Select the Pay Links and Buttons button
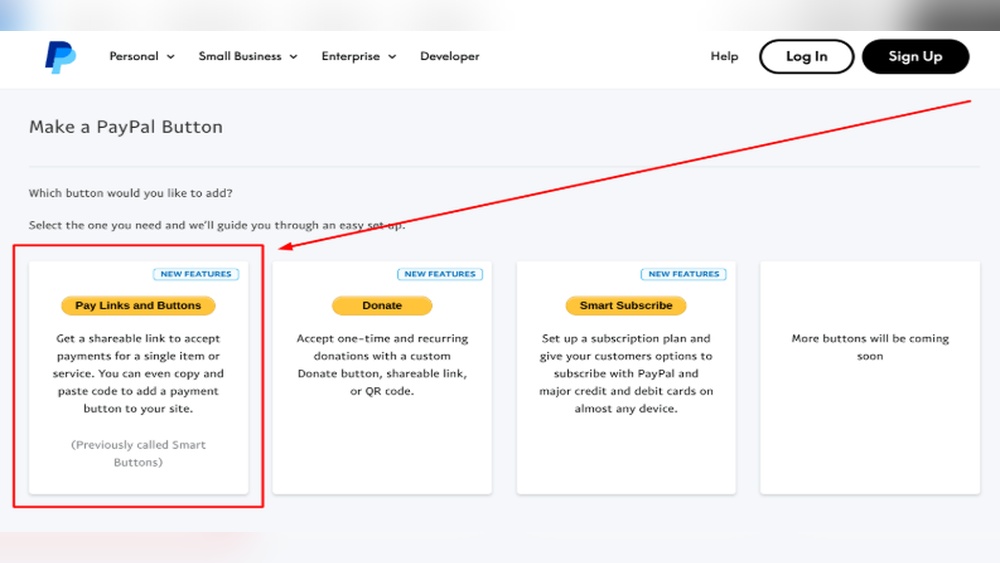This screenshot has width=1000, height=563. coord(138,305)
